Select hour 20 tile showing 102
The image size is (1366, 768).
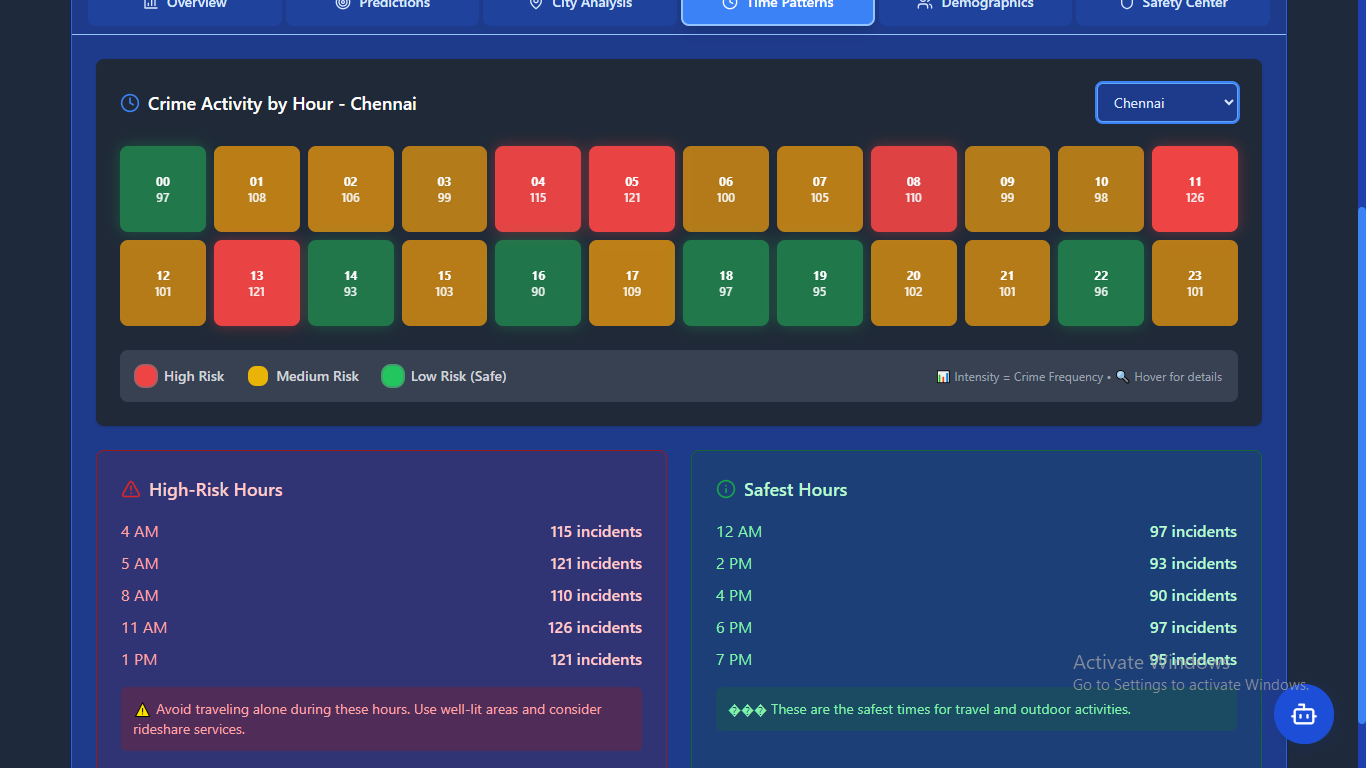click(914, 283)
